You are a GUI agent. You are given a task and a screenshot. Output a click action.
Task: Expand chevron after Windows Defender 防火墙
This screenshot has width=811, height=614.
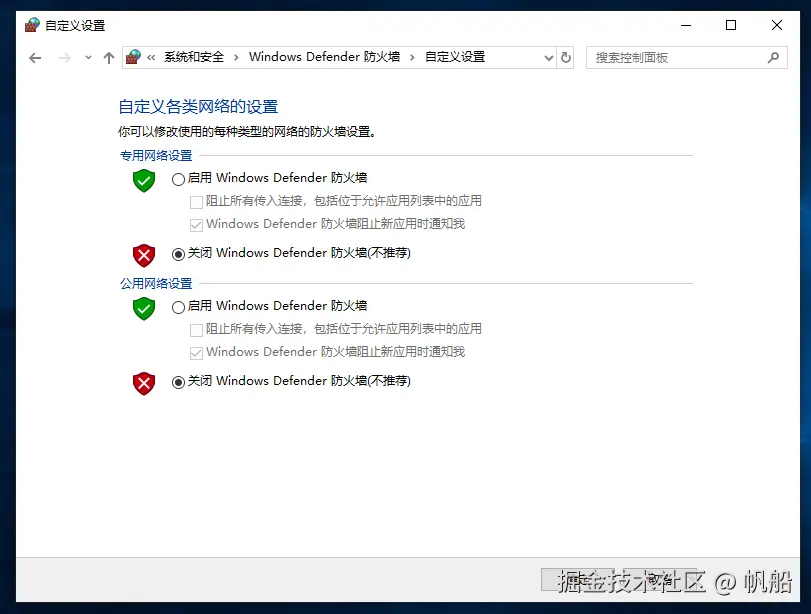click(412, 57)
